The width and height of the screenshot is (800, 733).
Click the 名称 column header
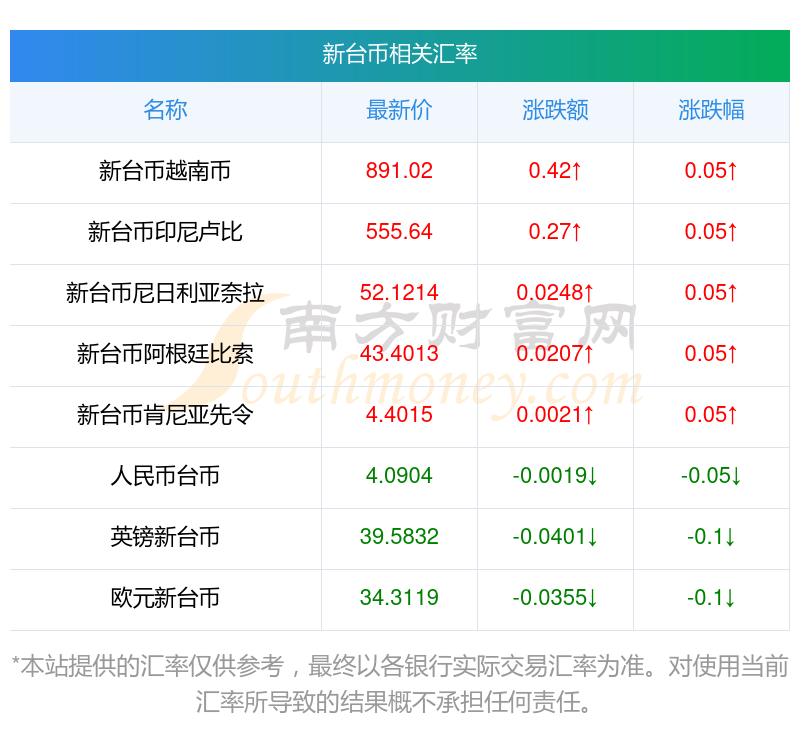[165, 110]
